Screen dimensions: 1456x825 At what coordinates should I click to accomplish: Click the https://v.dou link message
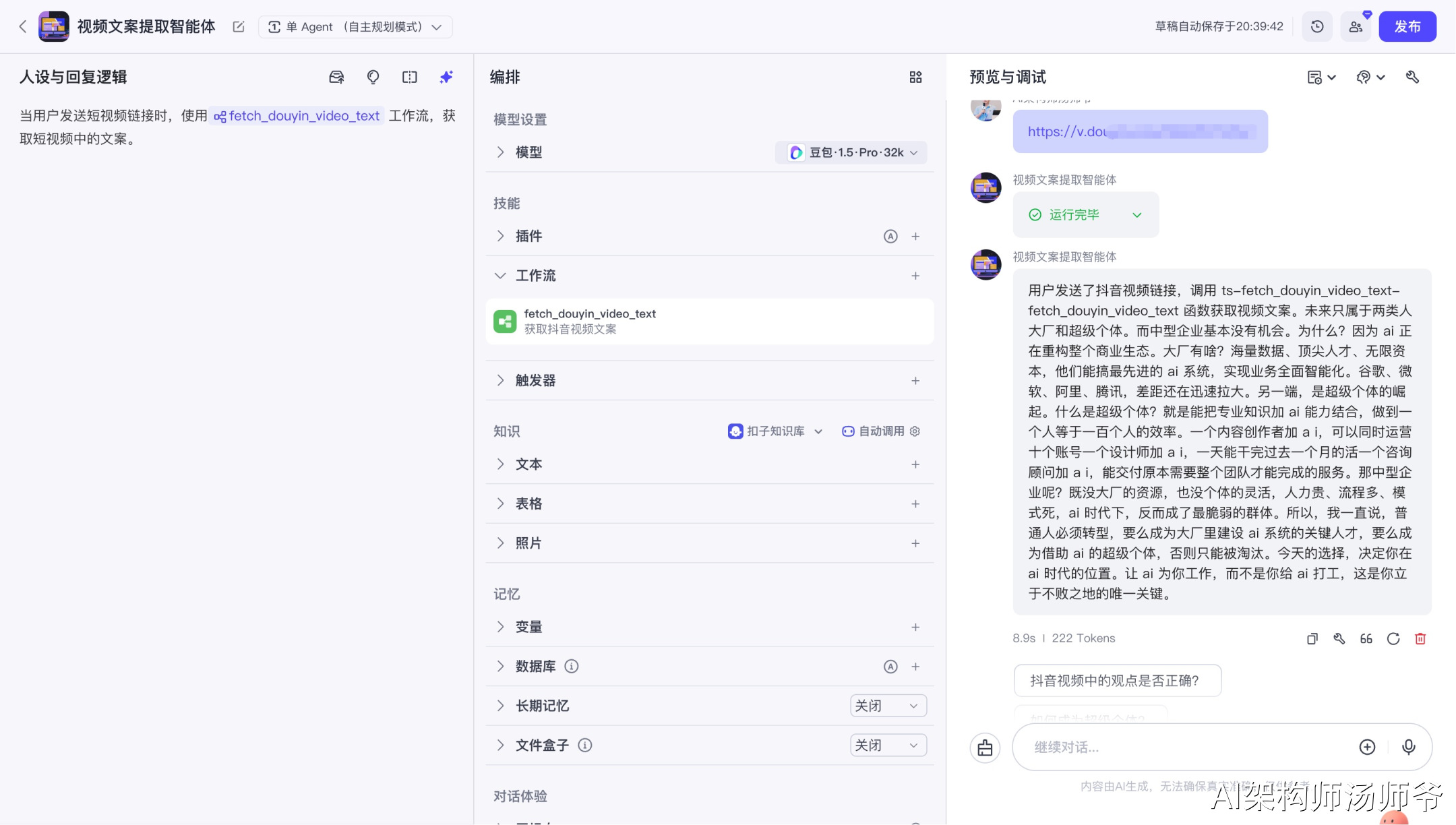[x=1140, y=131]
